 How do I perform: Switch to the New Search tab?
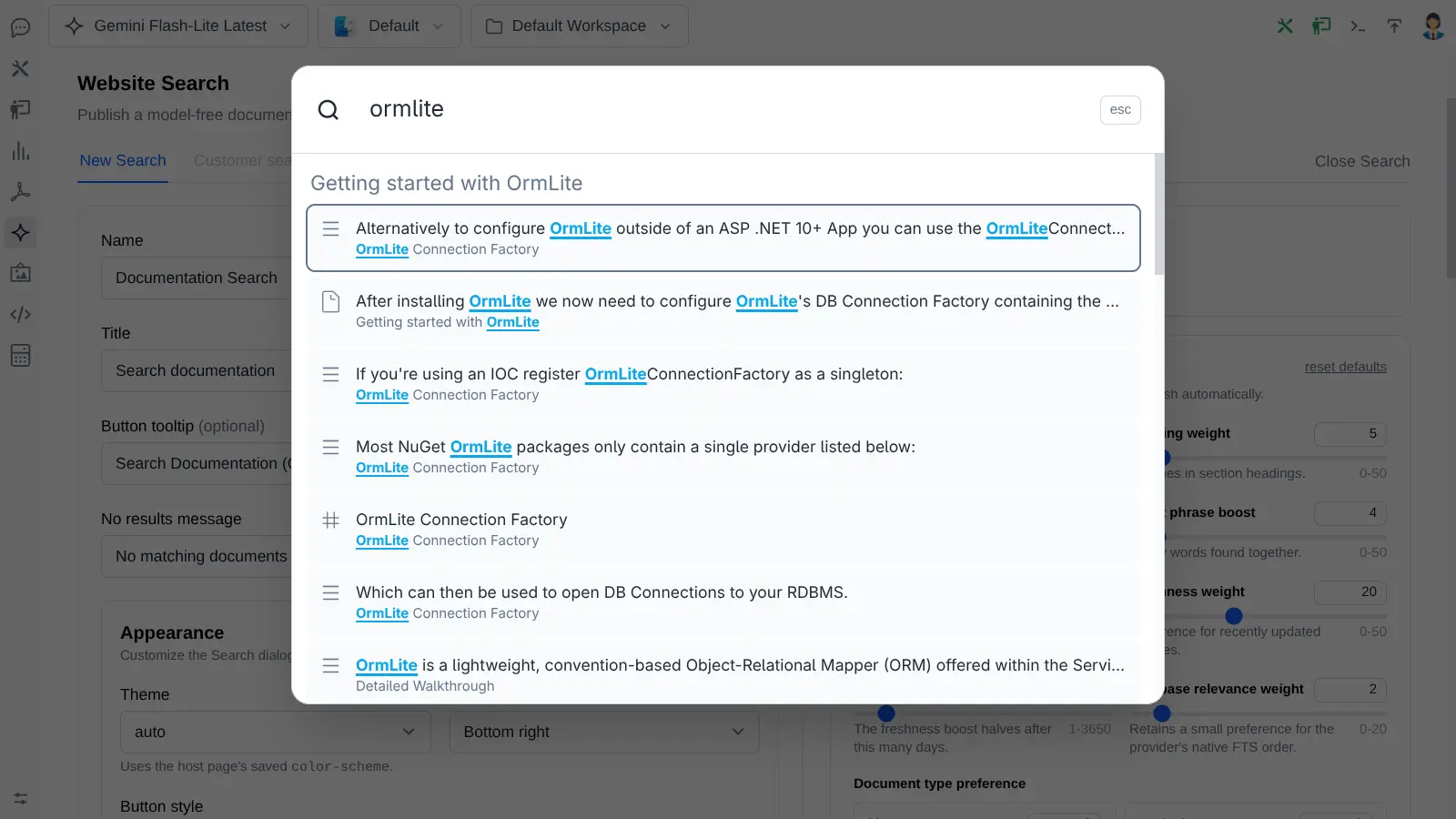click(x=123, y=161)
